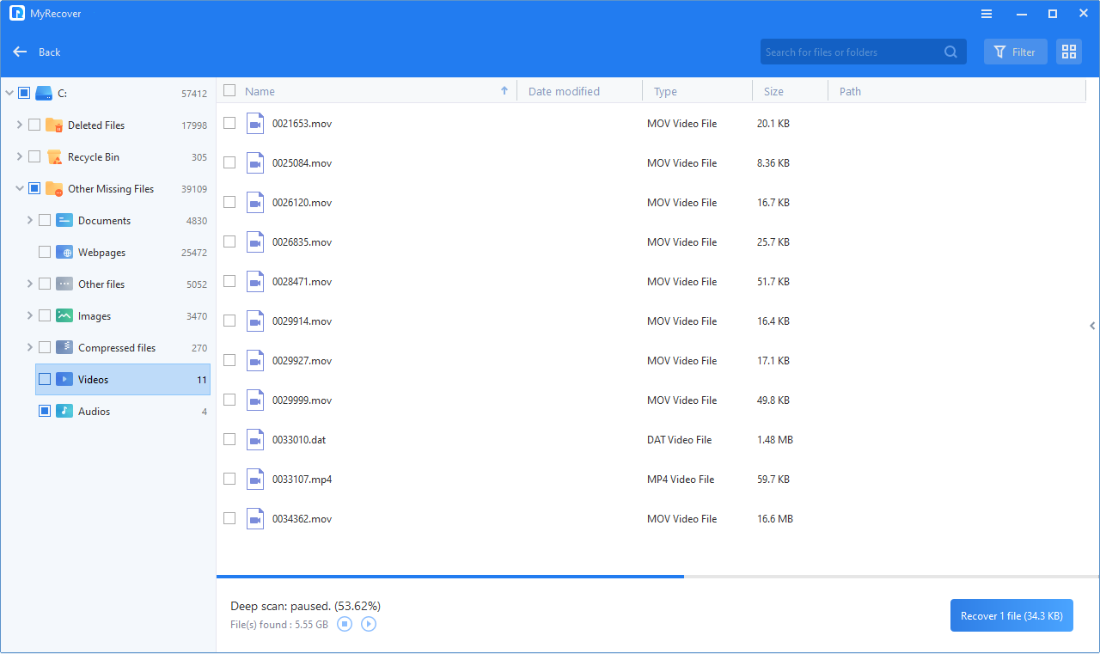Switch to grid view layout icon
This screenshot has width=1100, height=654.
point(1068,52)
